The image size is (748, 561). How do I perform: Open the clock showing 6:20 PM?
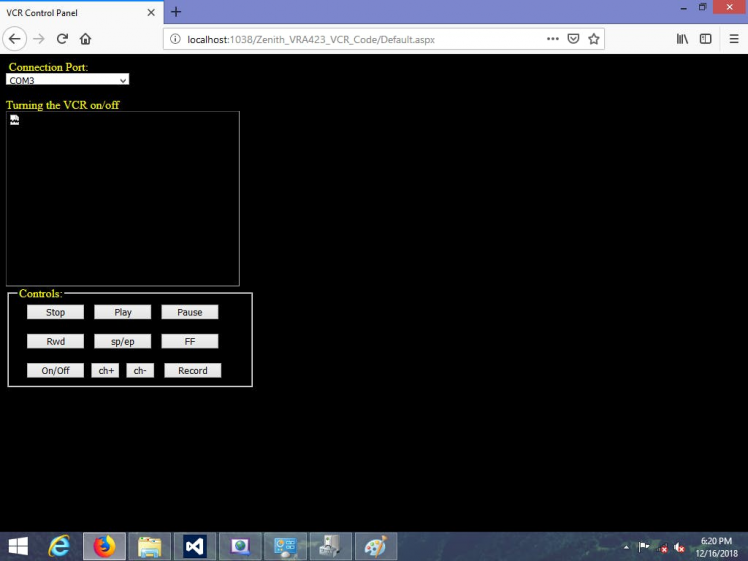[716, 547]
